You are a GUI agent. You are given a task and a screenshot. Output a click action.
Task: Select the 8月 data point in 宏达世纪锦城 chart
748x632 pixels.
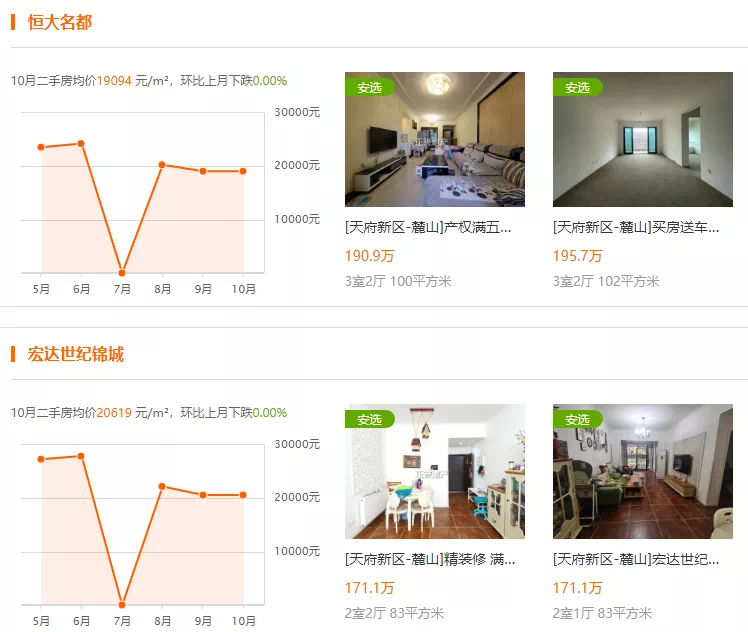point(162,487)
